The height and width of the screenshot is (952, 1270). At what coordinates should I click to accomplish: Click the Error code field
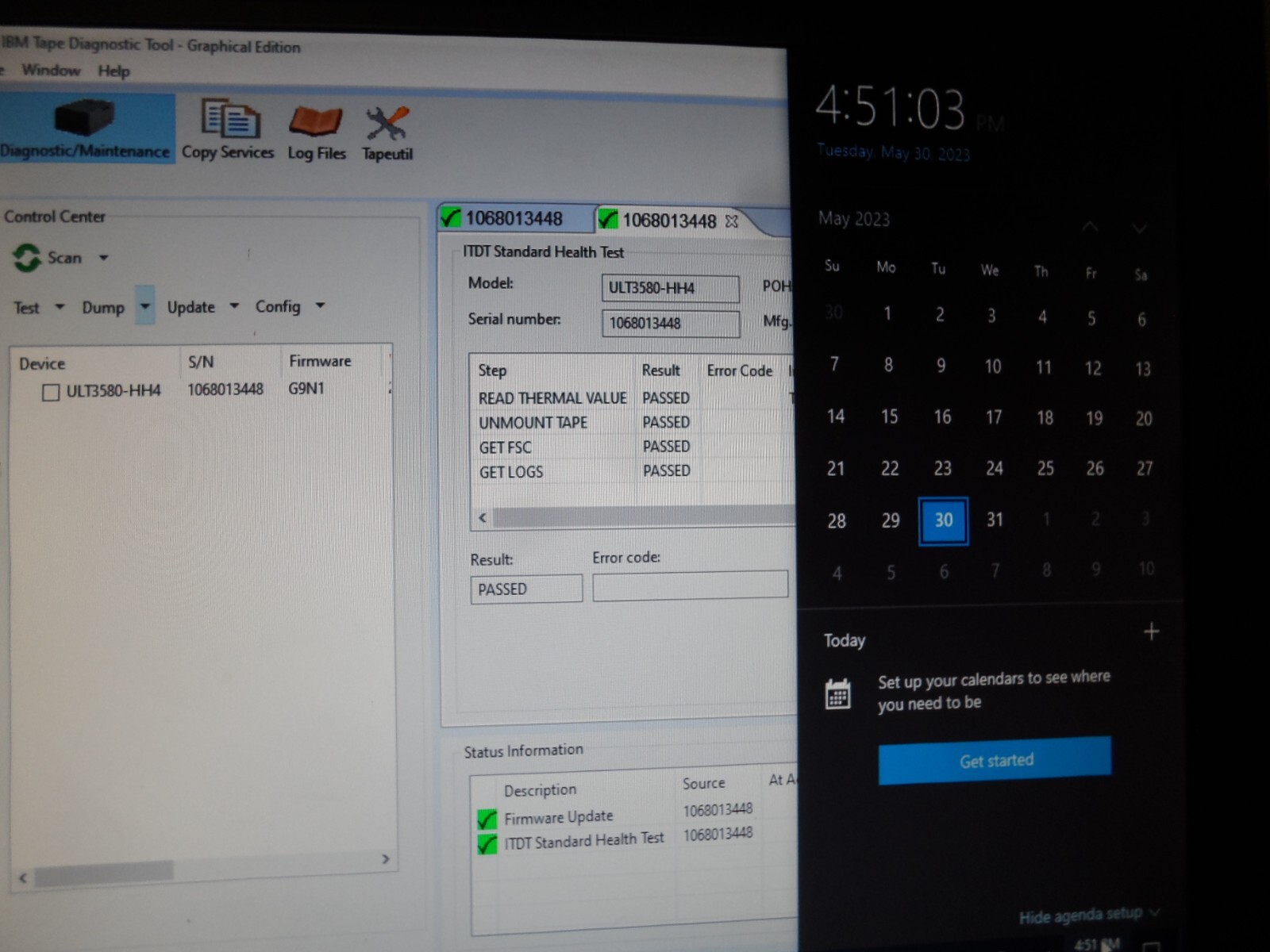(x=690, y=585)
